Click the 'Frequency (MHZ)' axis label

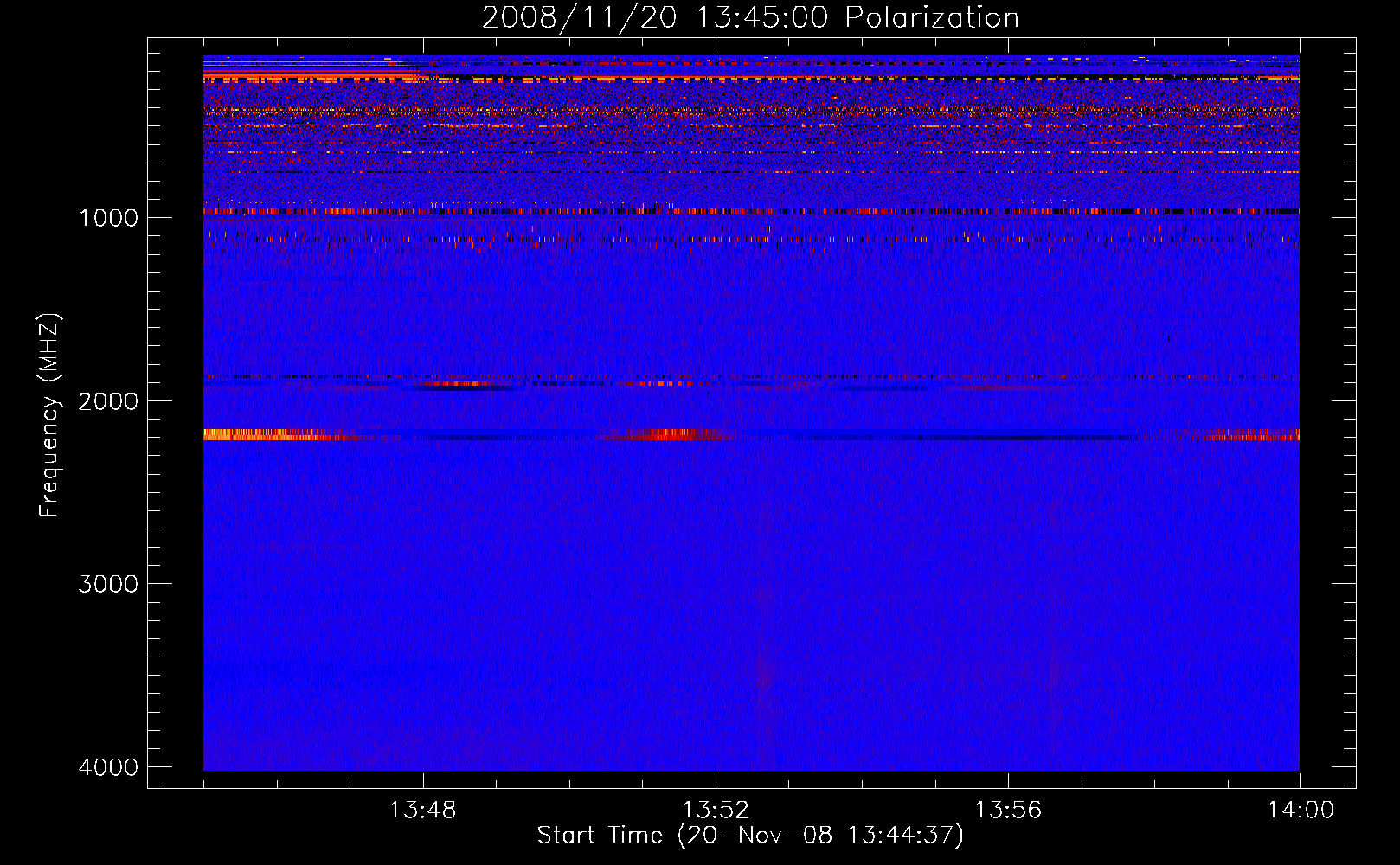pos(49,415)
